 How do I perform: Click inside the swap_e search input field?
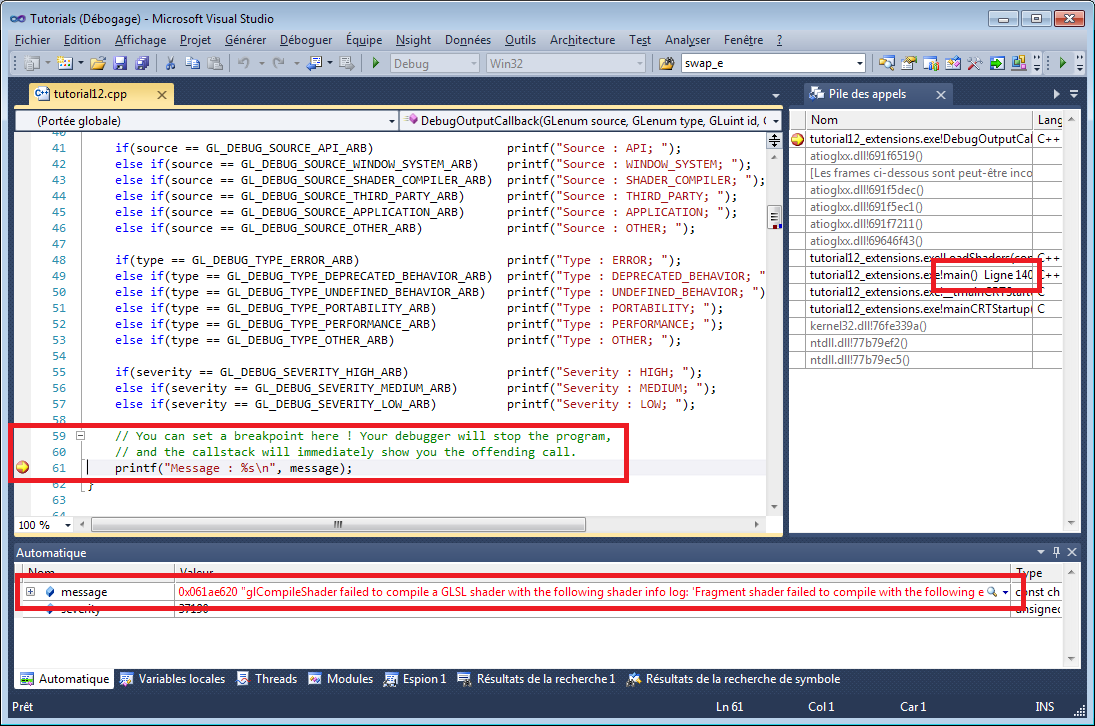767,64
